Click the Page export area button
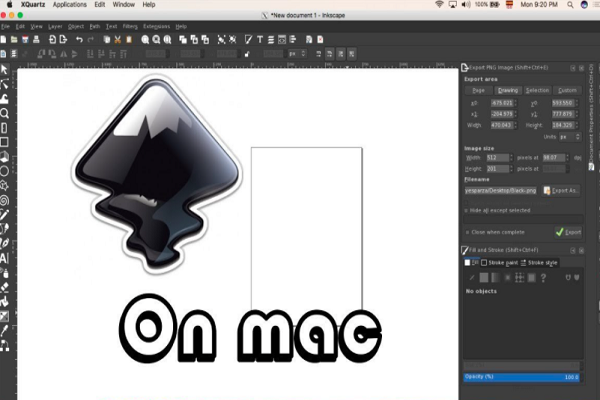The image size is (600, 400). pyautogui.click(x=478, y=90)
